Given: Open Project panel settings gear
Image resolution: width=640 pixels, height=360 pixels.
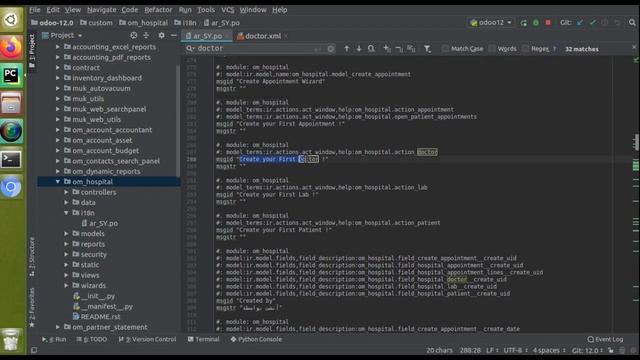Looking at the screenshot, I should 161,36.
